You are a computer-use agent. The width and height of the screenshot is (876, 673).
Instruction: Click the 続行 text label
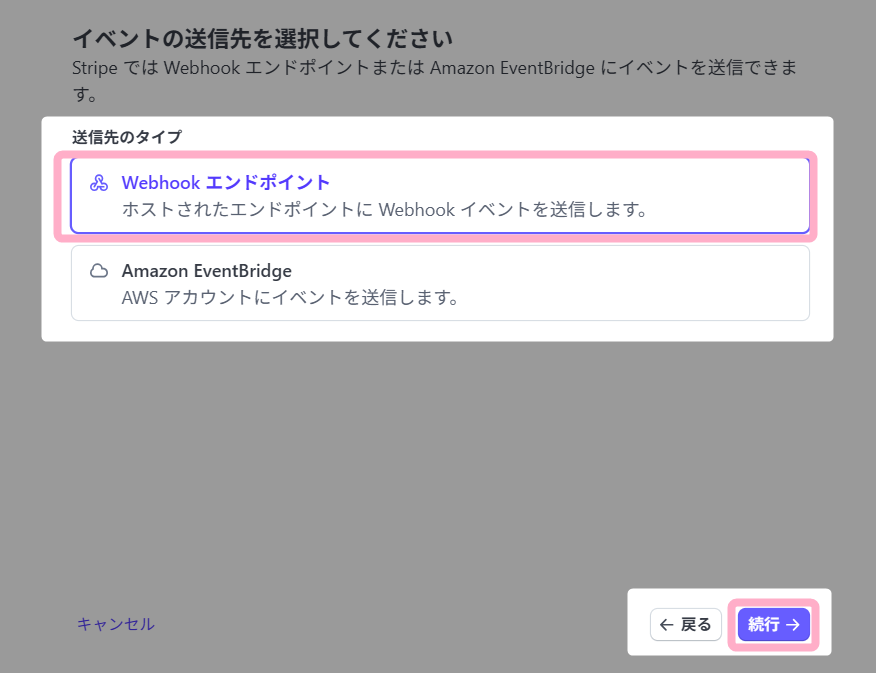[x=764, y=625]
